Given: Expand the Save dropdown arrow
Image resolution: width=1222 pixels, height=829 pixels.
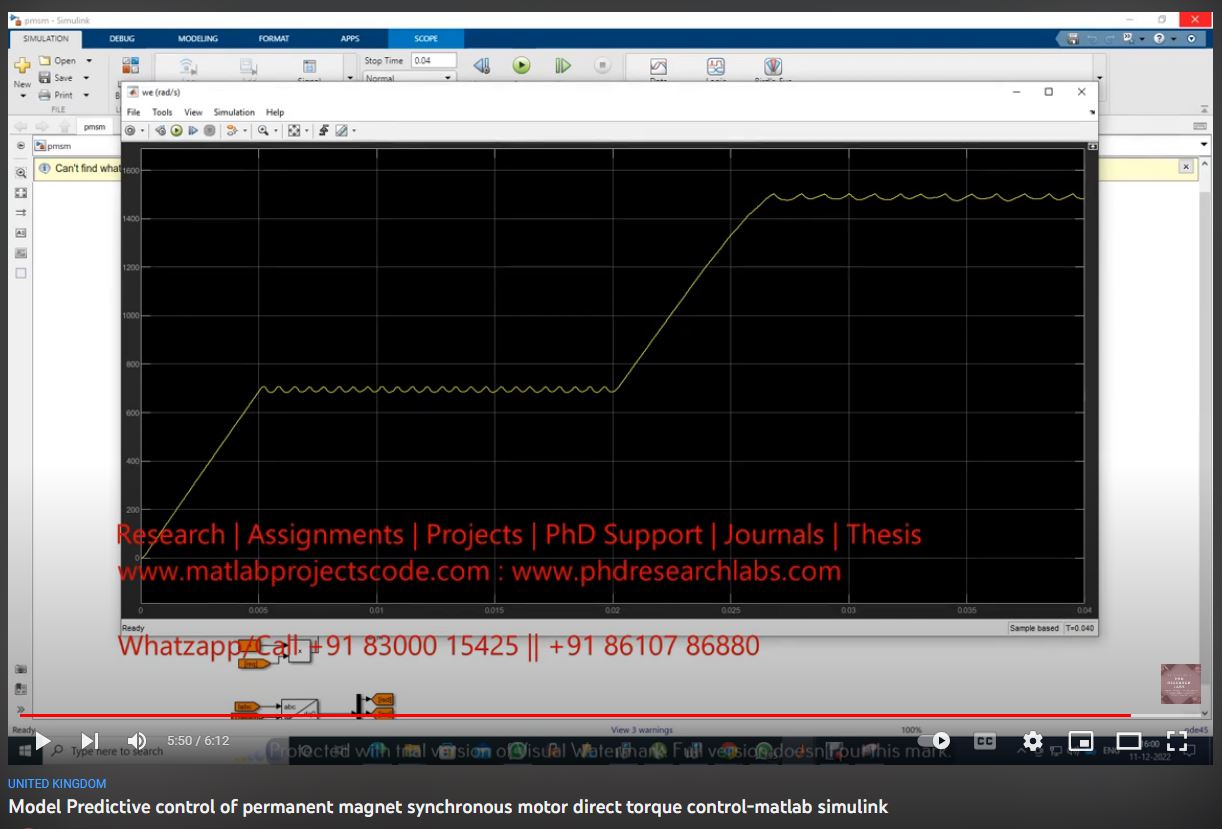Looking at the screenshot, I should coord(86,78).
